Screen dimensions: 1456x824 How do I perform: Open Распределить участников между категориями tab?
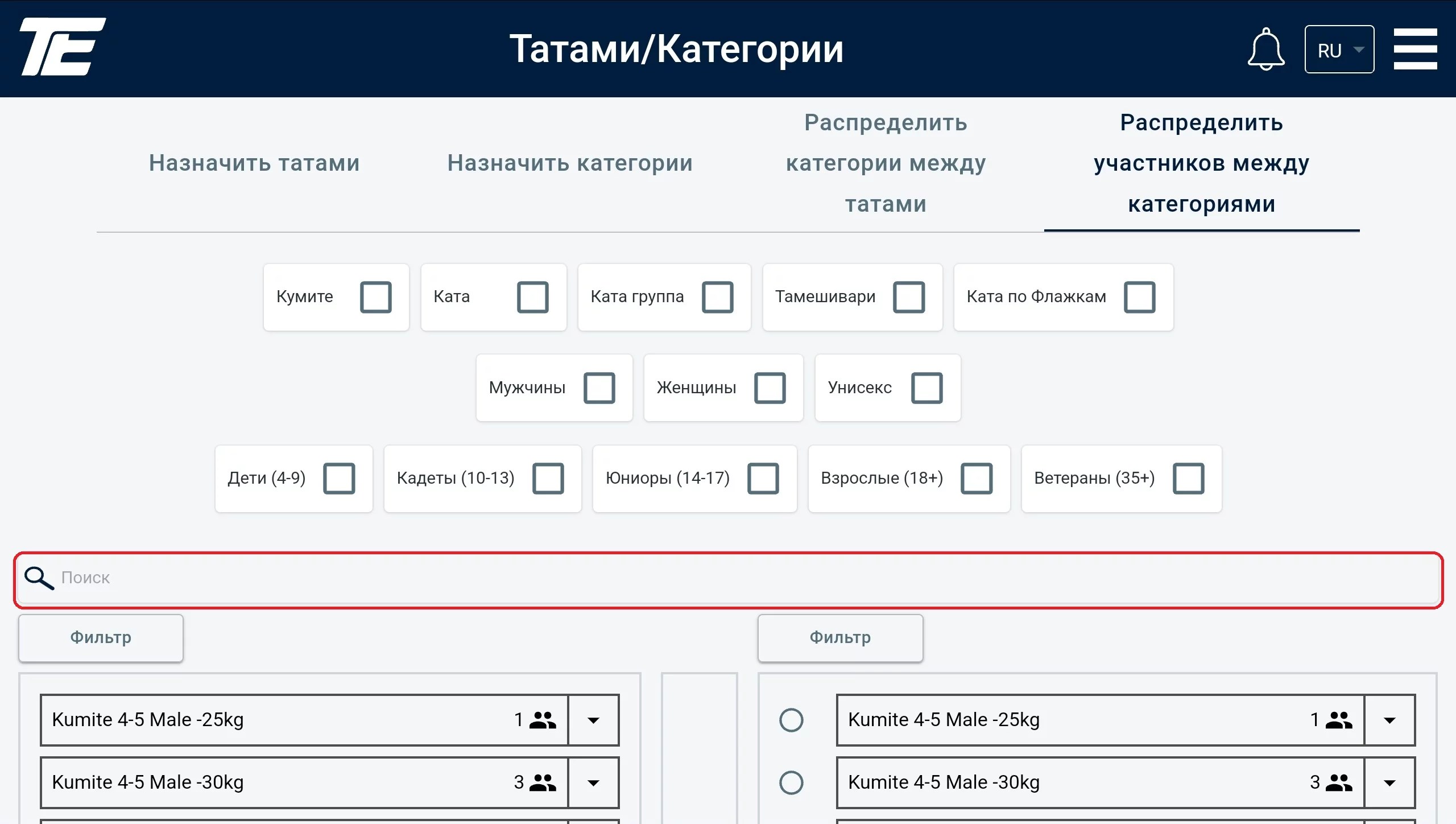point(1202,163)
